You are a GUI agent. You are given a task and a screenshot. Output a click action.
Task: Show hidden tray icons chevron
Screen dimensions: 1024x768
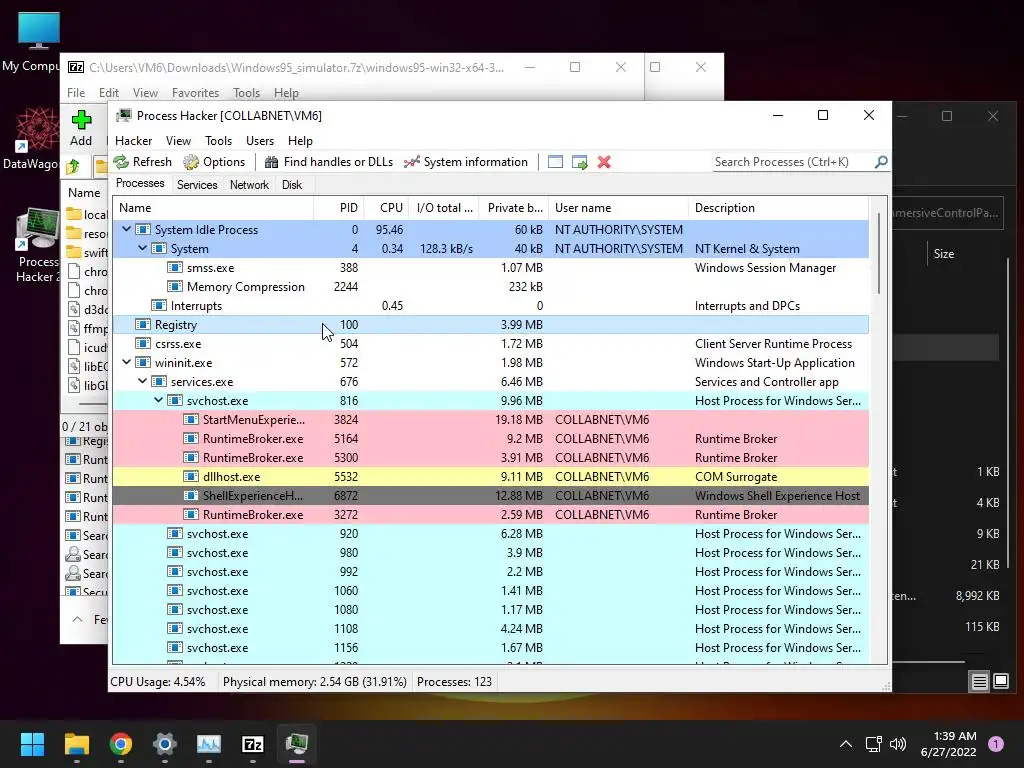tap(846, 744)
